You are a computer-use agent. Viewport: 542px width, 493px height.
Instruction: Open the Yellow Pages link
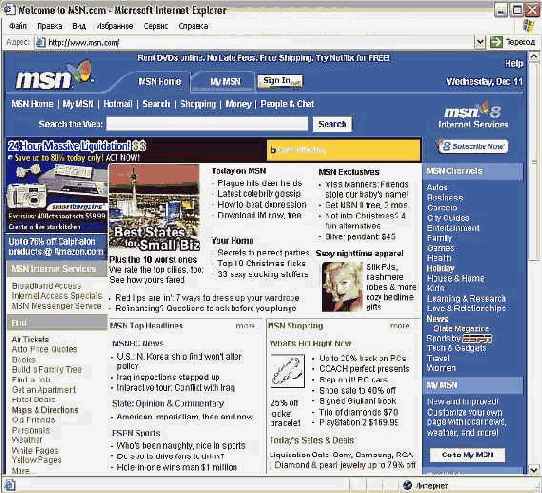[x=37, y=459]
